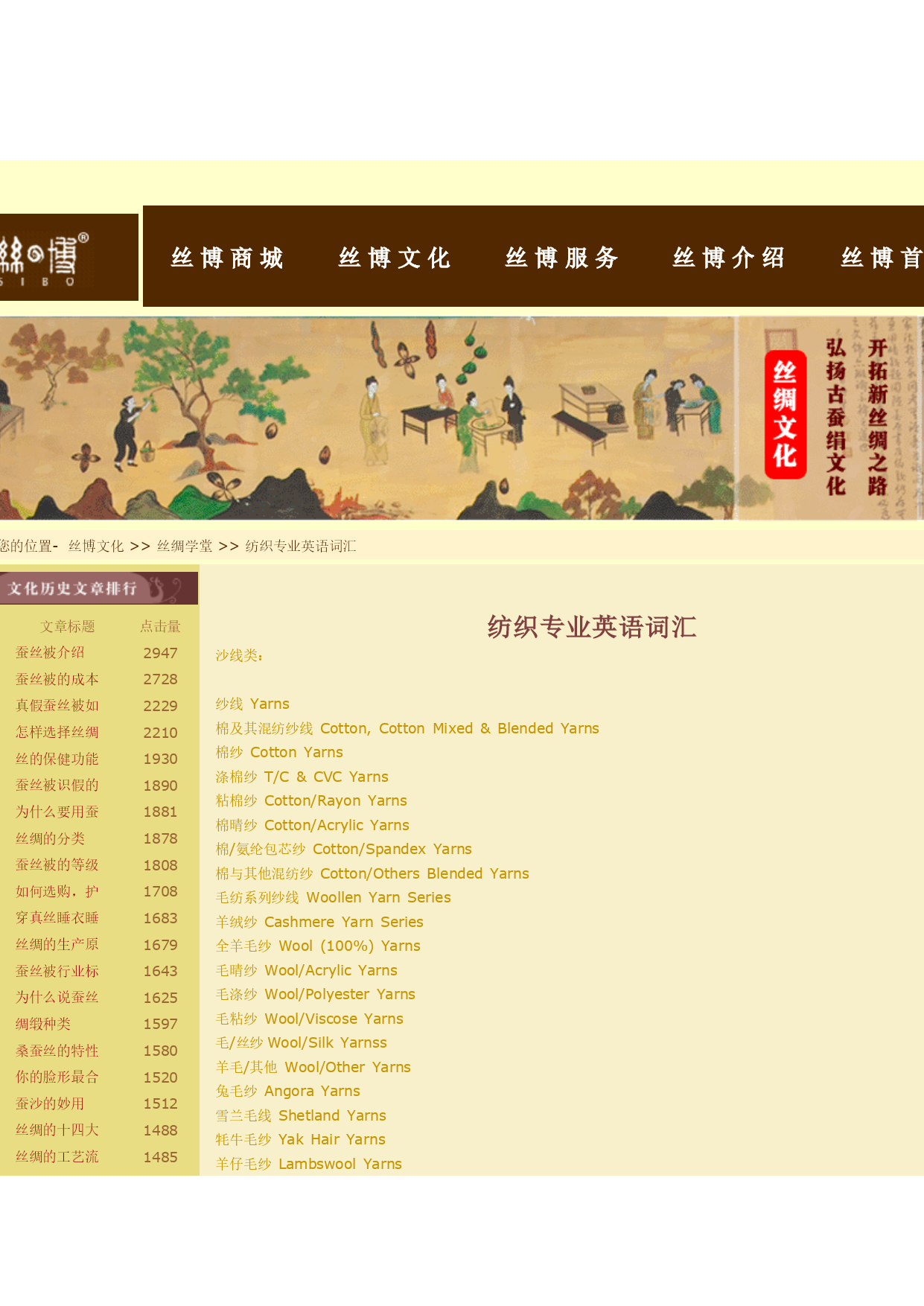
Task: Click the Cotton/Spandex Yarns line
Action: tap(344, 849)
